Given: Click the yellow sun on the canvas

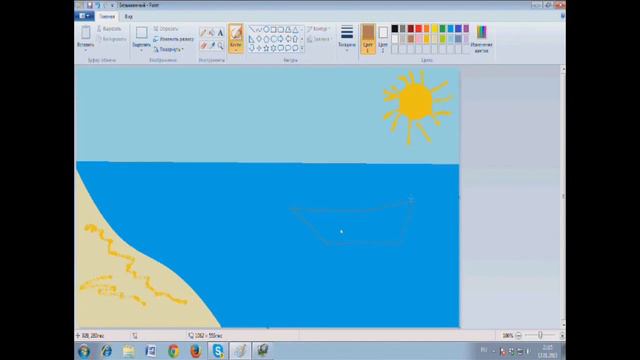Looking at the screenshot, I should point(416,102).
